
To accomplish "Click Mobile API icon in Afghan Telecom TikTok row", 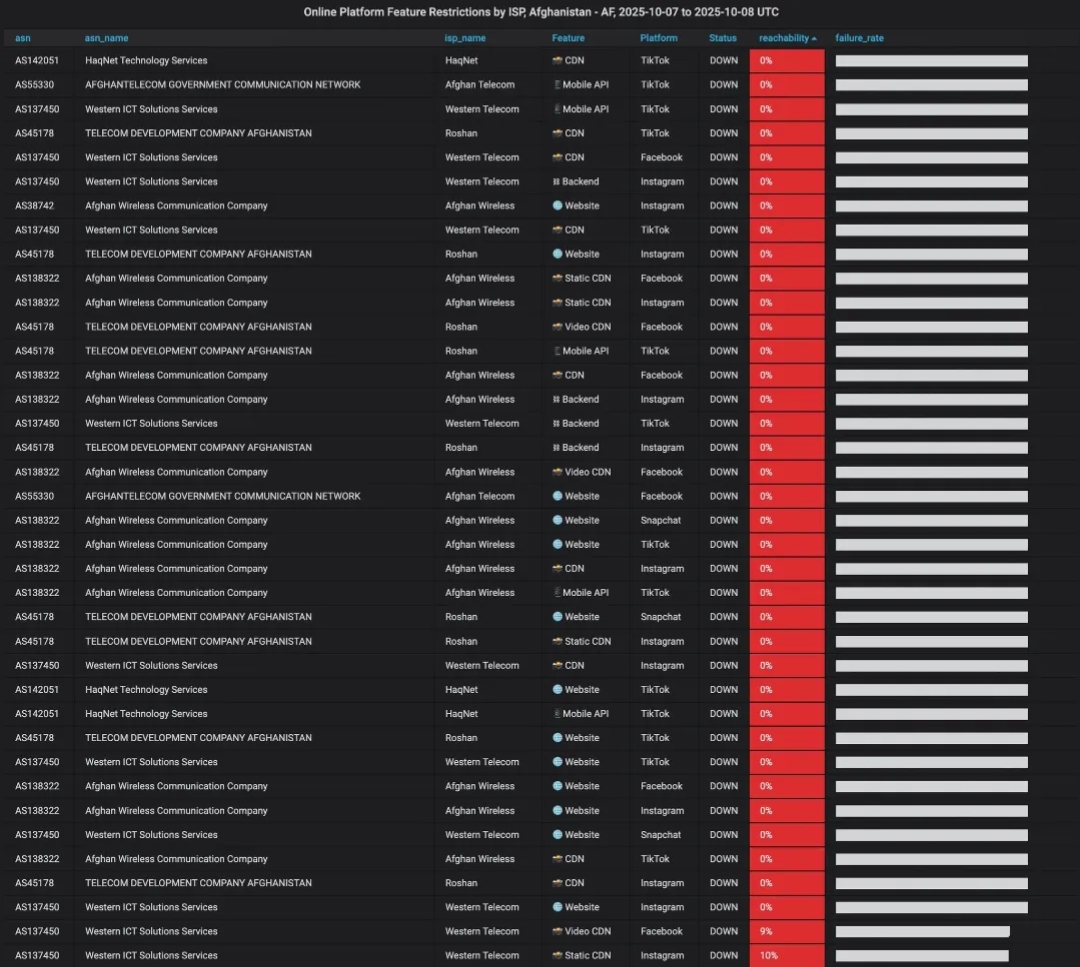I will point(557,85).
